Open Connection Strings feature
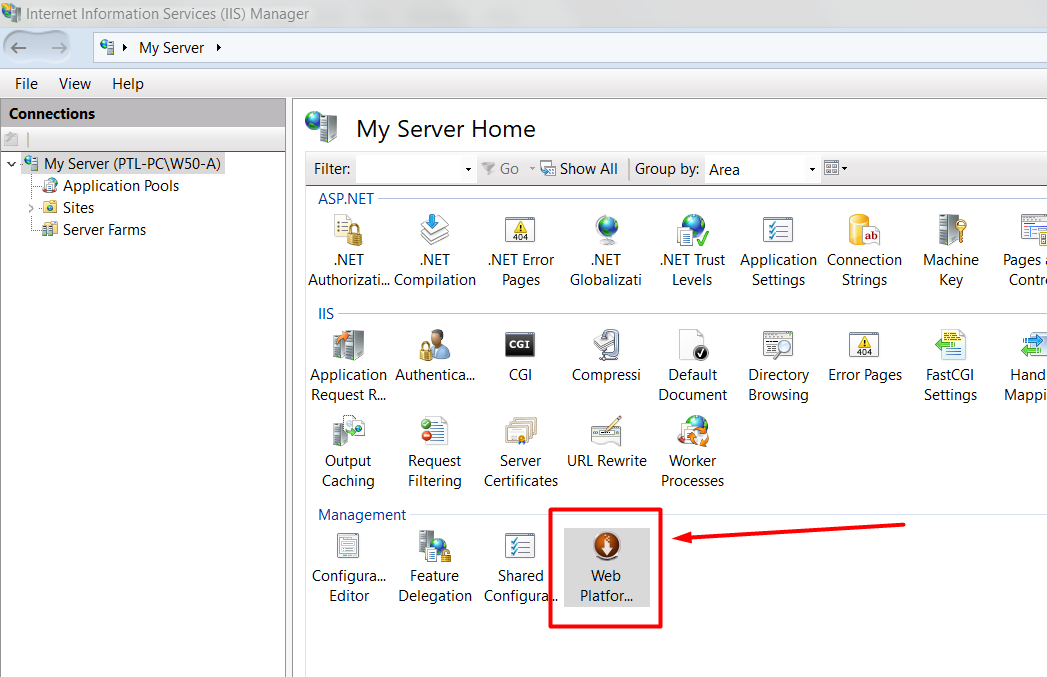The image size is (1047, 677). pyautogui.click(x=864, y=251)
